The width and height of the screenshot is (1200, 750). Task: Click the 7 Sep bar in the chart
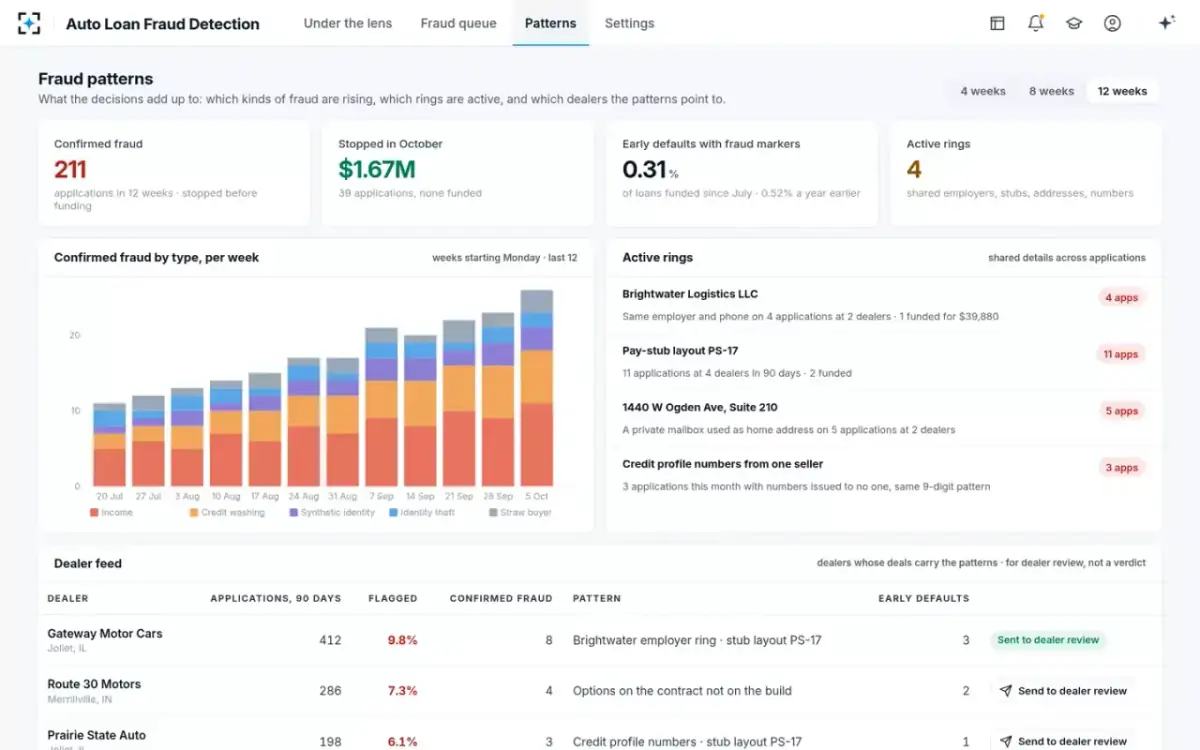(381, 407)
